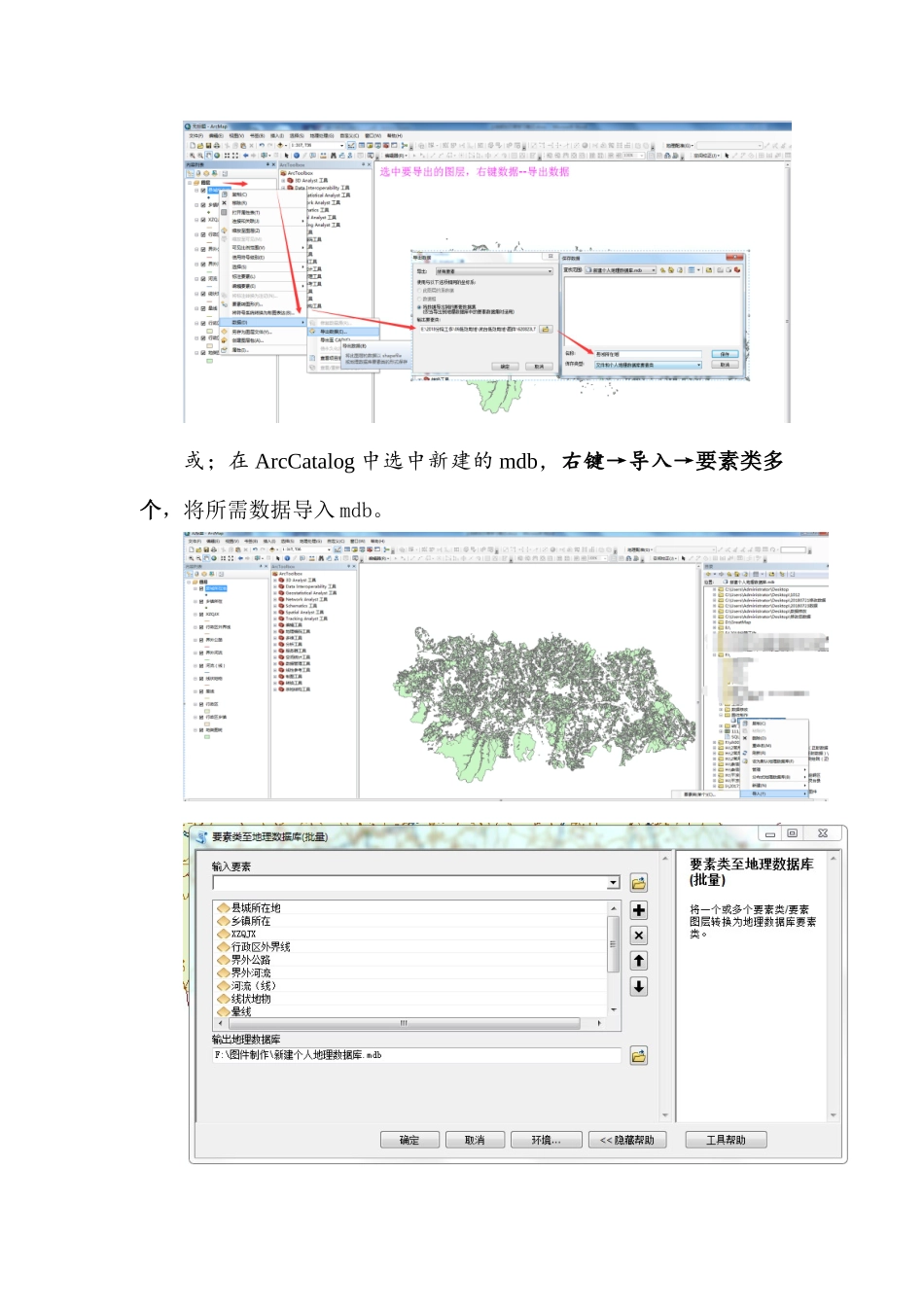
Task: Click the batch dialog title tool icon
Action: [200, 836]
